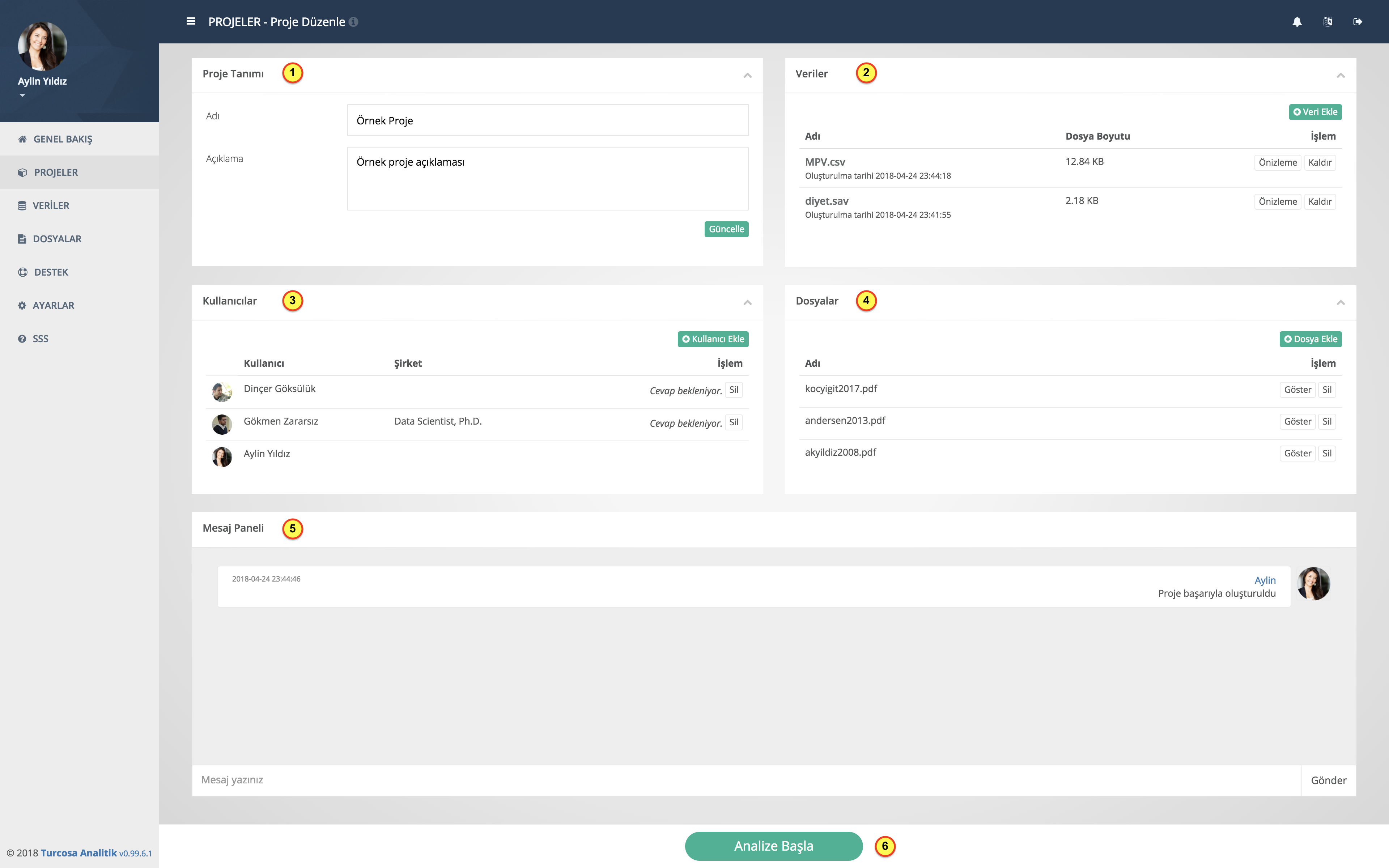Open VERİLER in the sidebar
Screen dimensions: 1389x868
coord(80,205)
